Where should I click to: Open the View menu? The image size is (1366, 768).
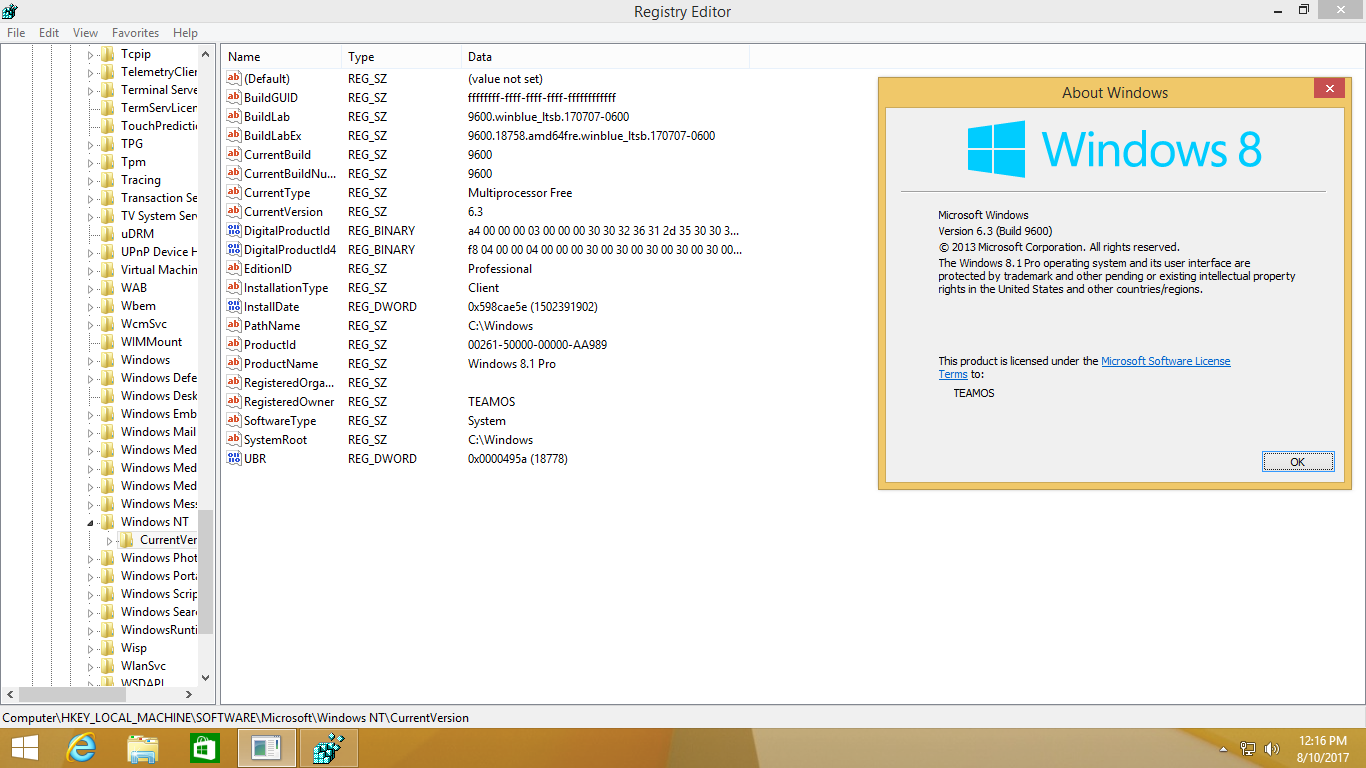(x=86, y=33)
